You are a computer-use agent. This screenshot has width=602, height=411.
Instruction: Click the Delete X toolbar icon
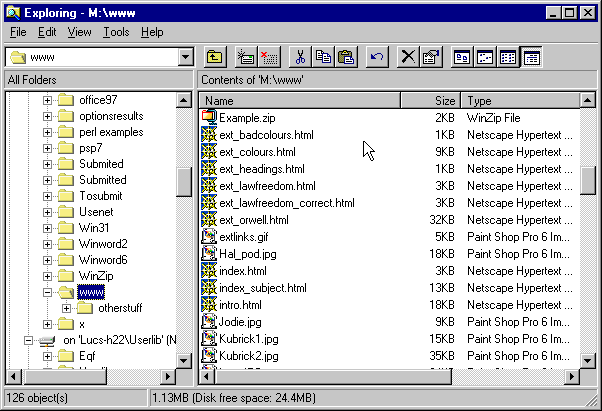coord(408,58)
